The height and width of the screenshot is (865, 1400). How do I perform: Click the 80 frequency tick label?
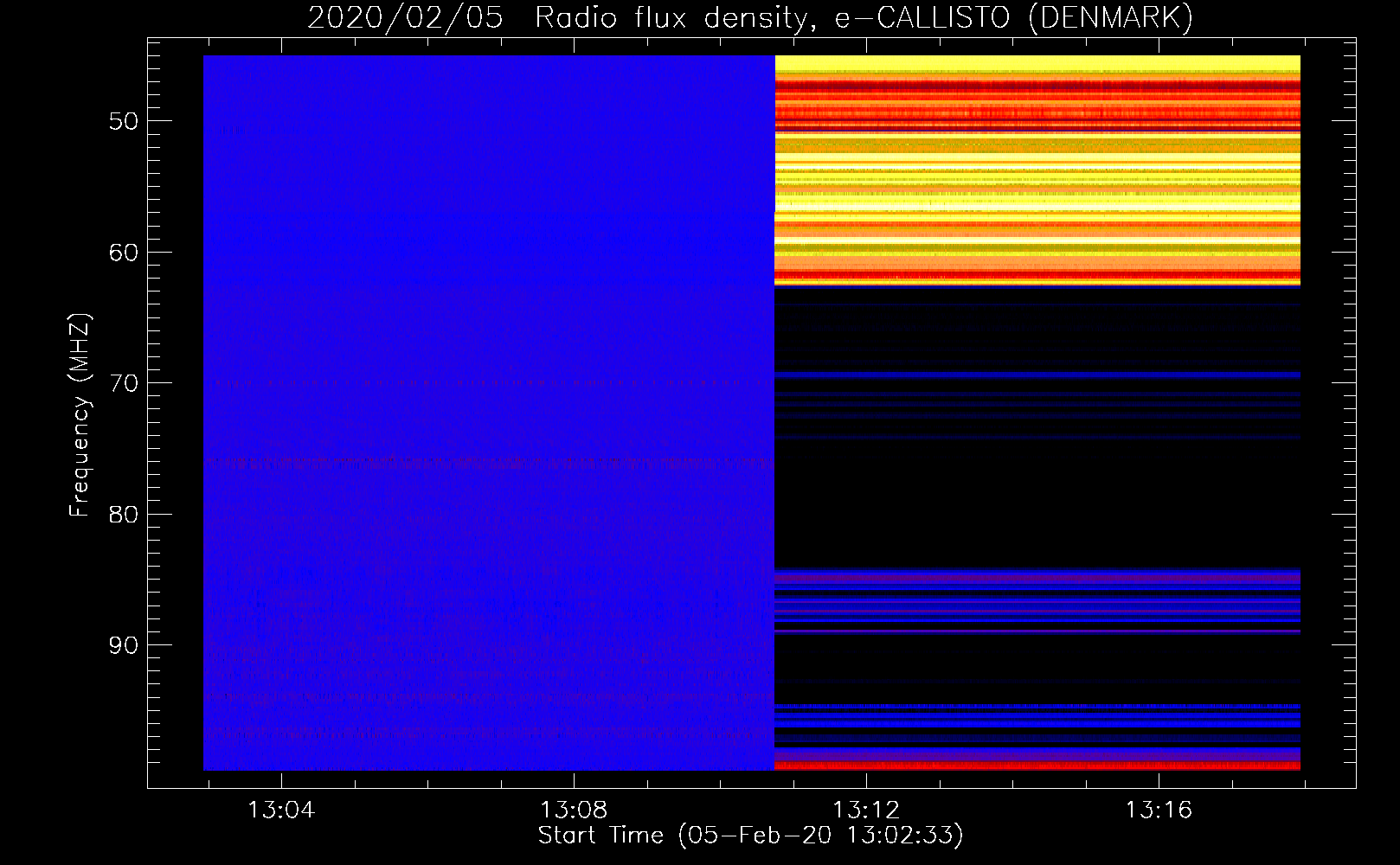124,515
